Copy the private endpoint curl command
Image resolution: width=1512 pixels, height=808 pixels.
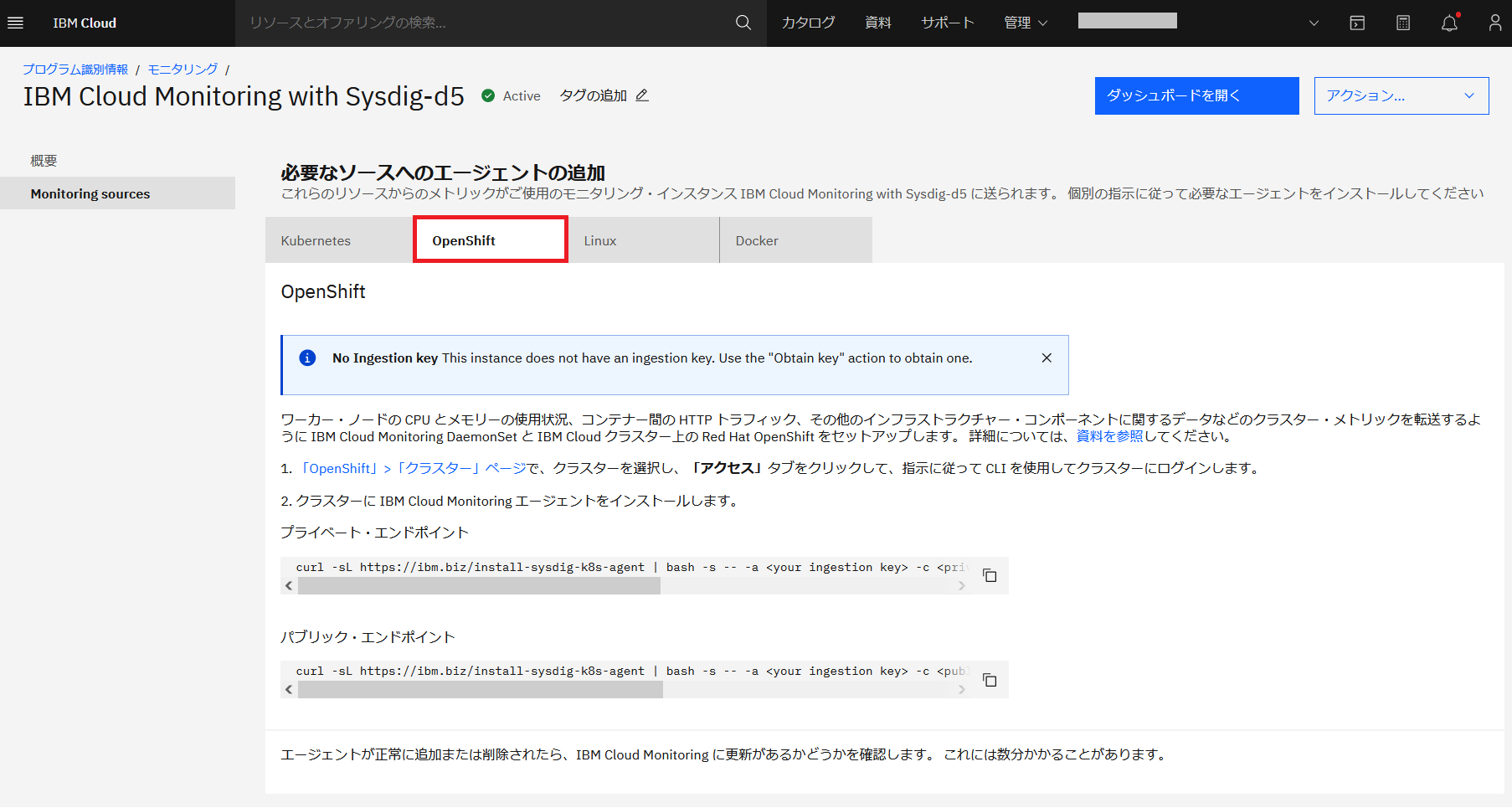pos(990,575)
